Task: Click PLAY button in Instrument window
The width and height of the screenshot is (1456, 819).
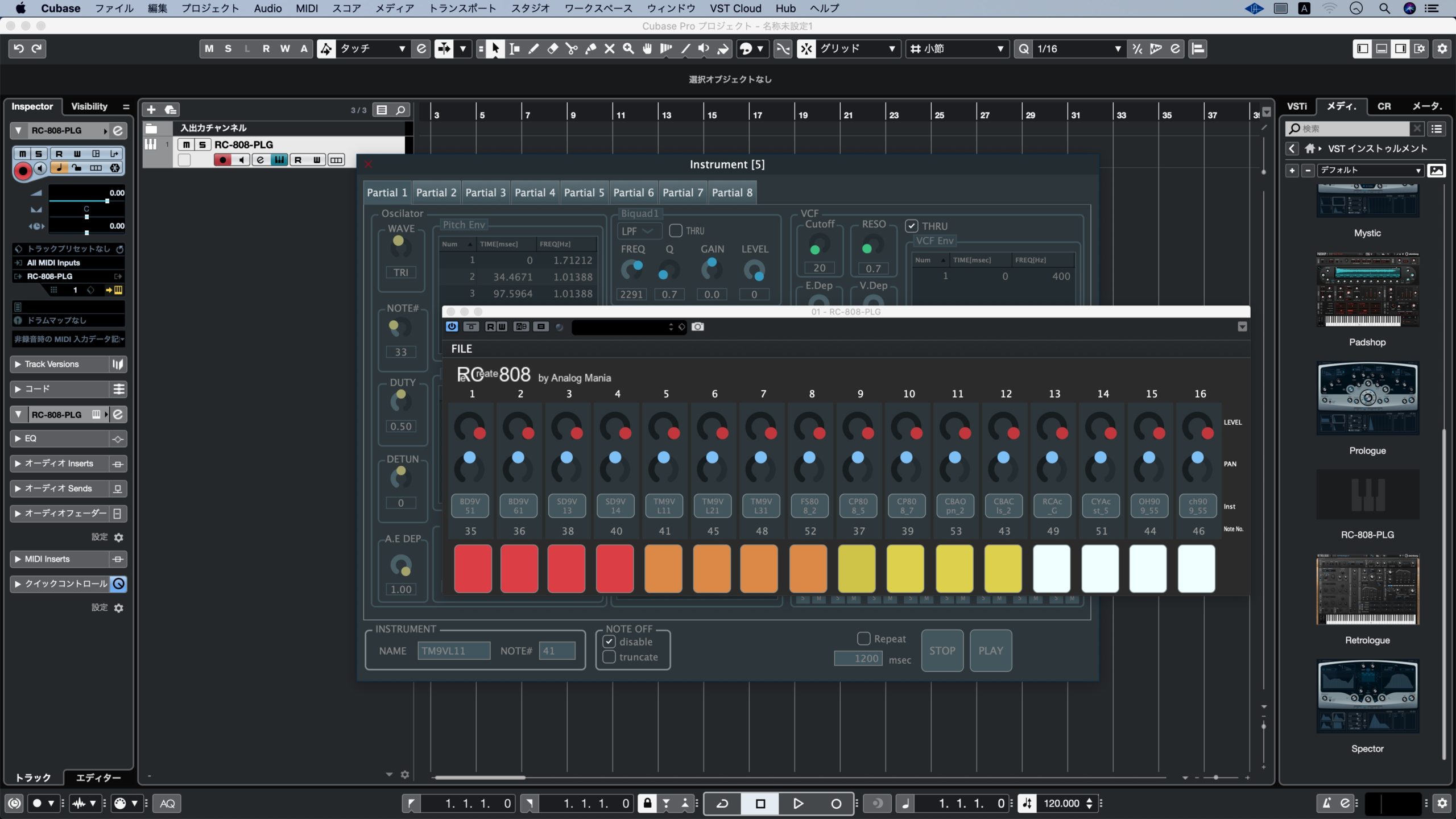Action: (990, 651)
